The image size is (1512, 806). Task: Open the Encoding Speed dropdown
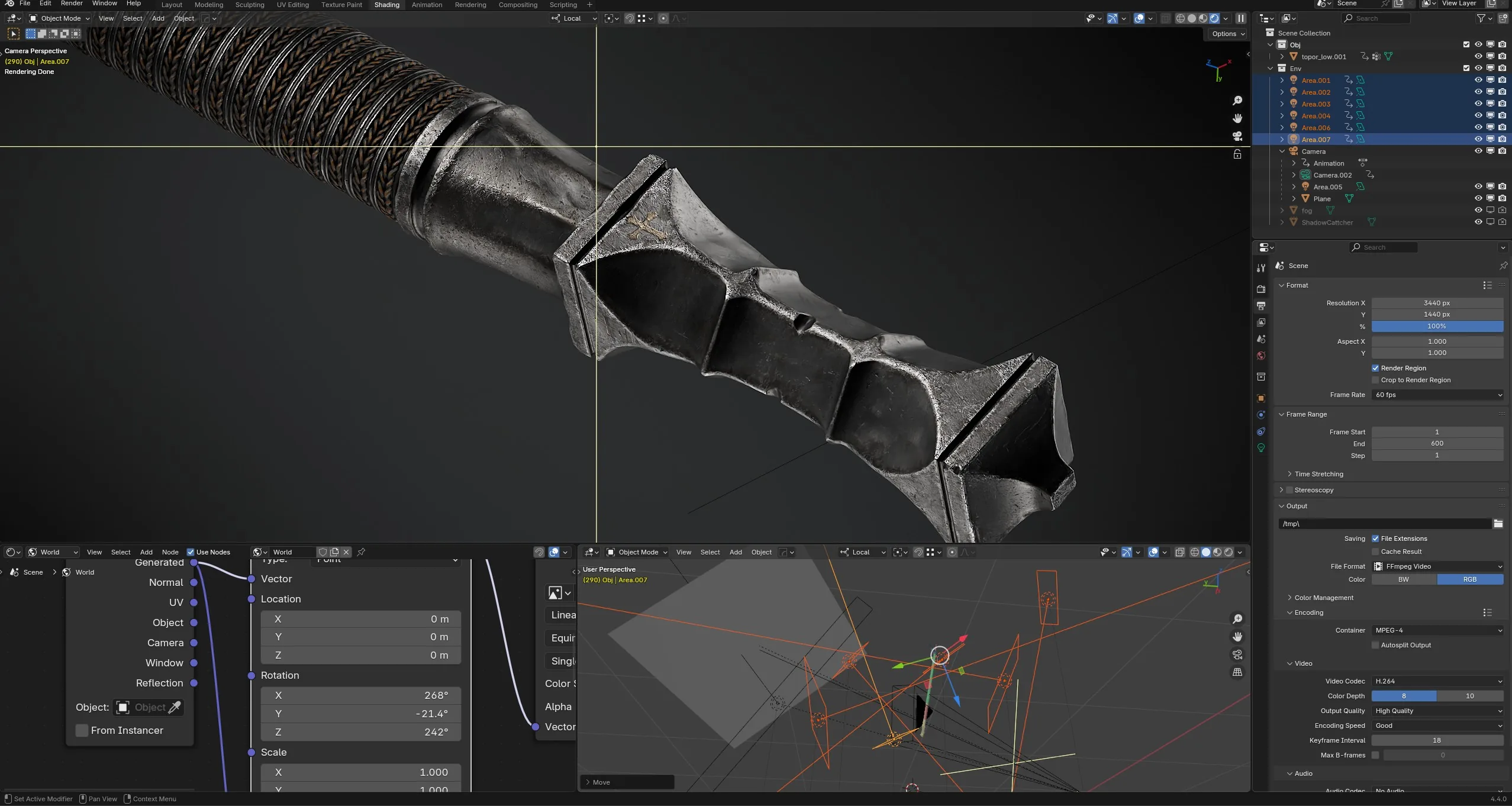tap(1437, 726)
